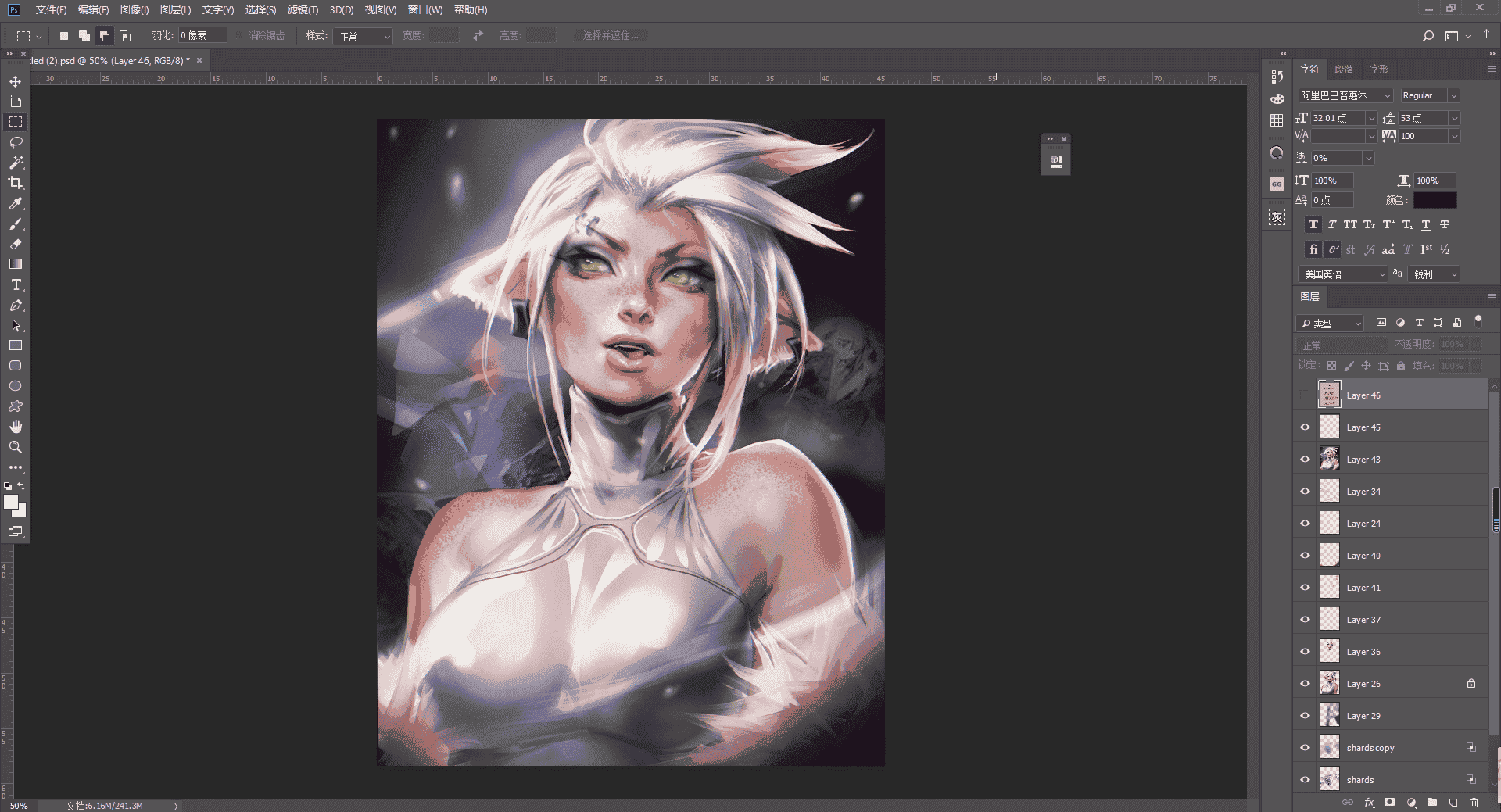This screenshot has width=1501, height=812.
Task: Hide Layer 45 visibility eye
Action: pos(1305,427)
